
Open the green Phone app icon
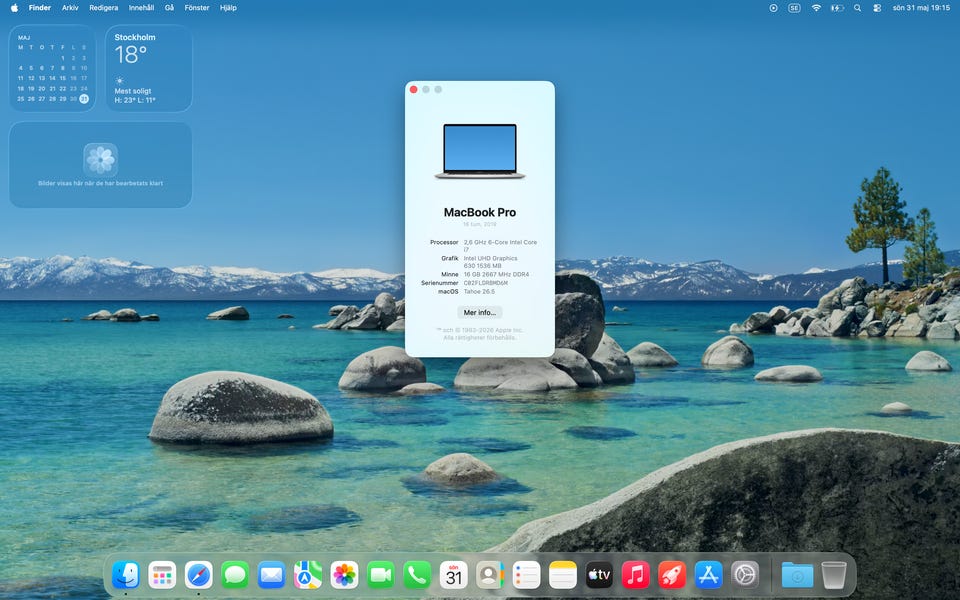417,576
